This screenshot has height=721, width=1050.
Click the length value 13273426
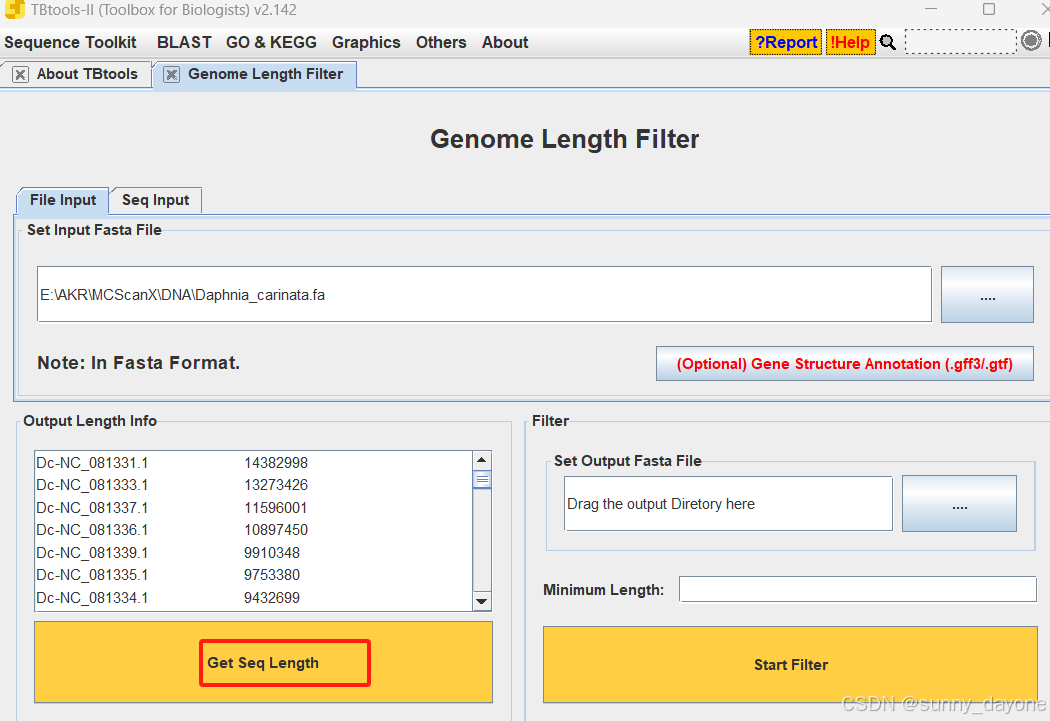276,485
